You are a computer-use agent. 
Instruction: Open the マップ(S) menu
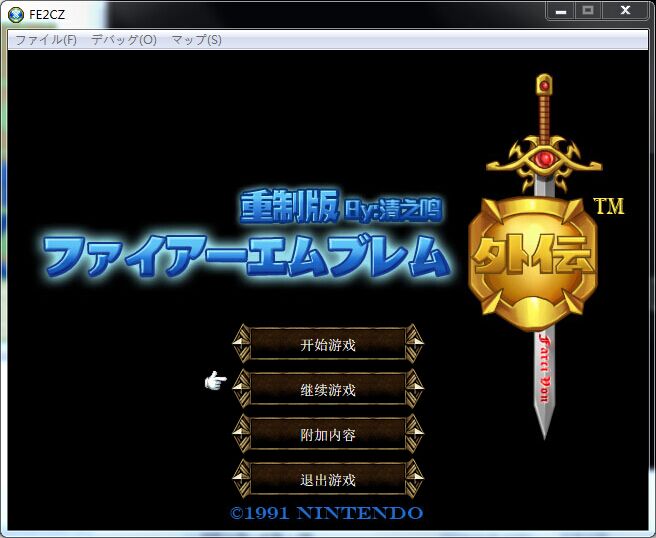(x=196, y=40)
